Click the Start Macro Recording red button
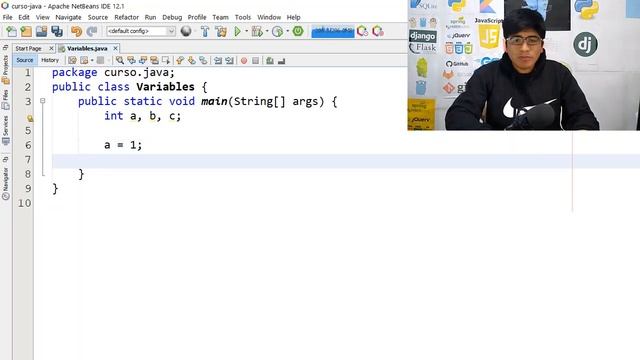This screenshot has height=360, width=640. point(244,60)
